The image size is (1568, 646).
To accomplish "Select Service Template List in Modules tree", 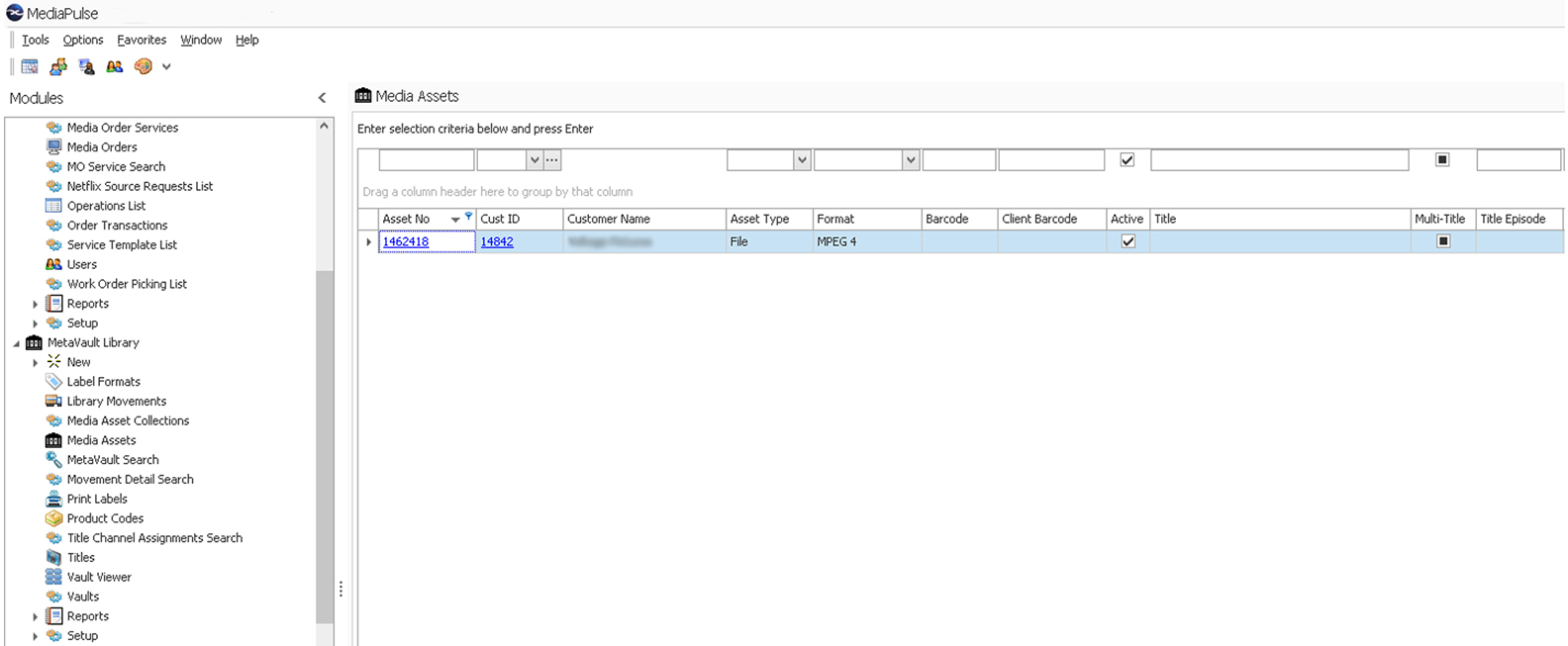I will [122, 244].
